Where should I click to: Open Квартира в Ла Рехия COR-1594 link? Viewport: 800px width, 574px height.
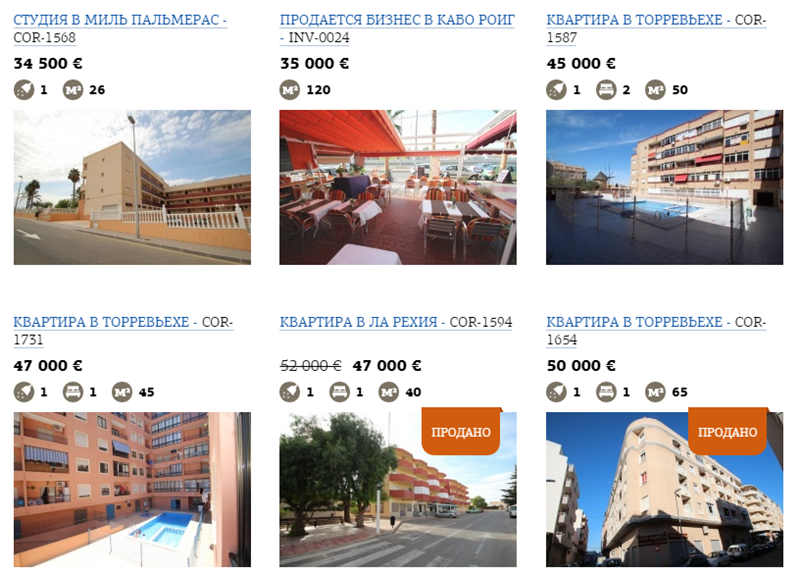pyautogui.click(x=395, y=322)
